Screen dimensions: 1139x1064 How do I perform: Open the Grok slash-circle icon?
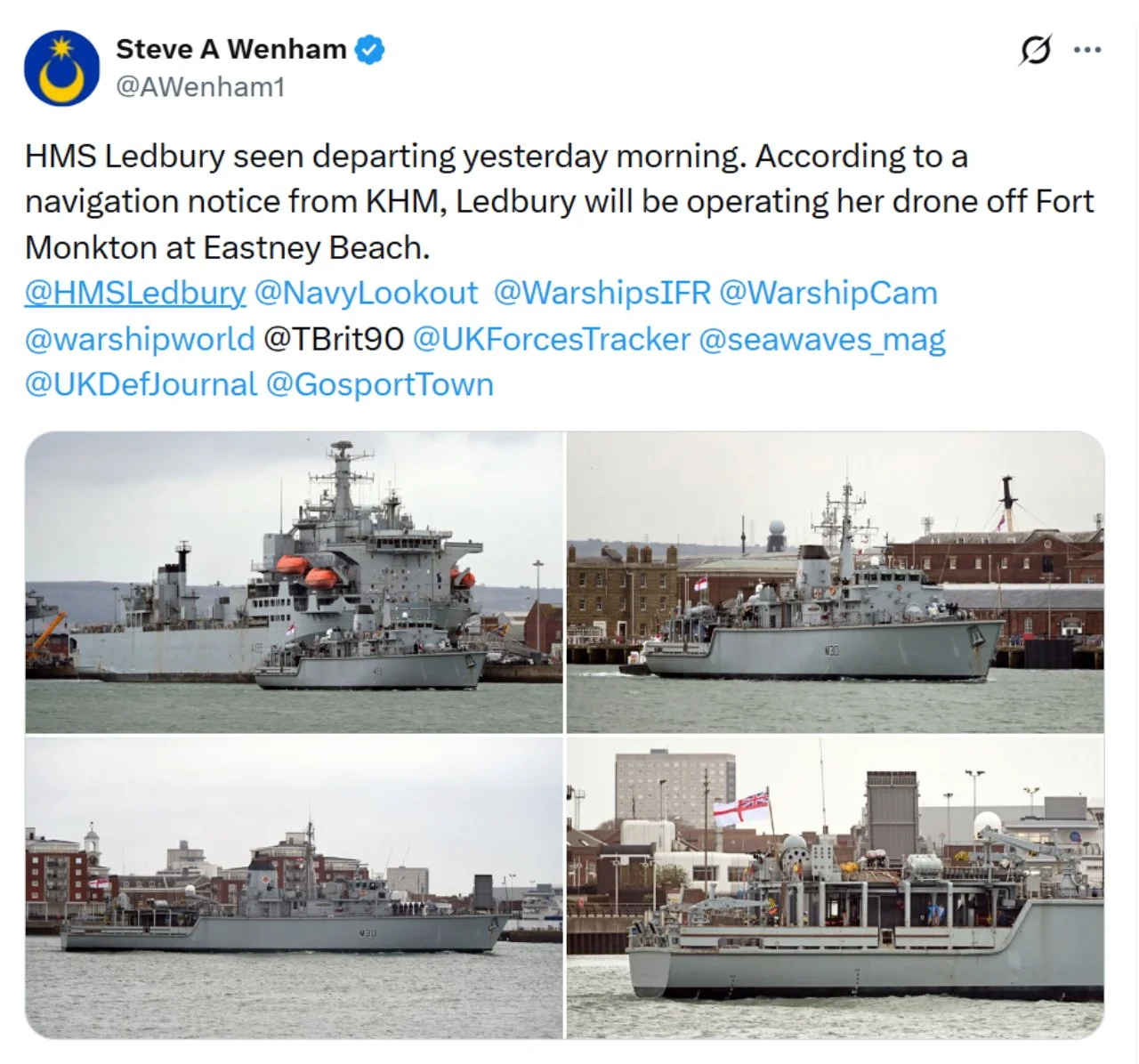1036,50
